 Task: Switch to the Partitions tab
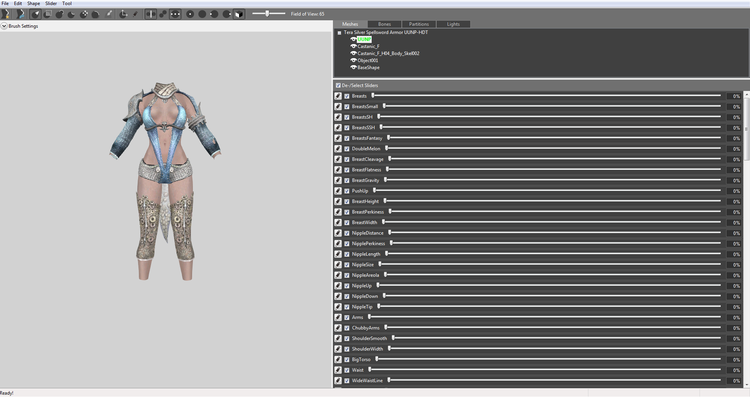pyautogui.click(x=419, y=24)
